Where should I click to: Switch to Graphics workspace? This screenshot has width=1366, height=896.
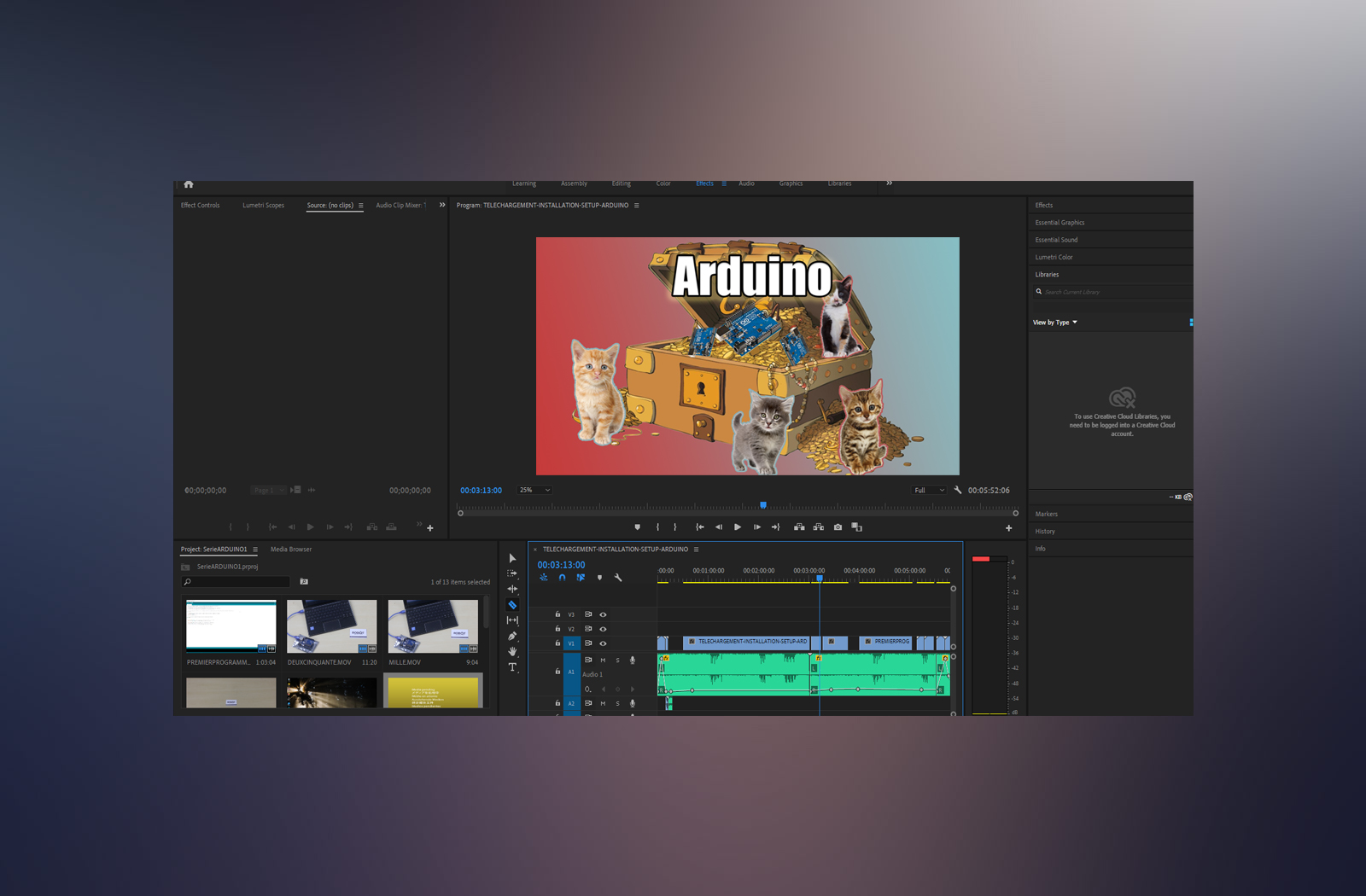pos(791,183)
